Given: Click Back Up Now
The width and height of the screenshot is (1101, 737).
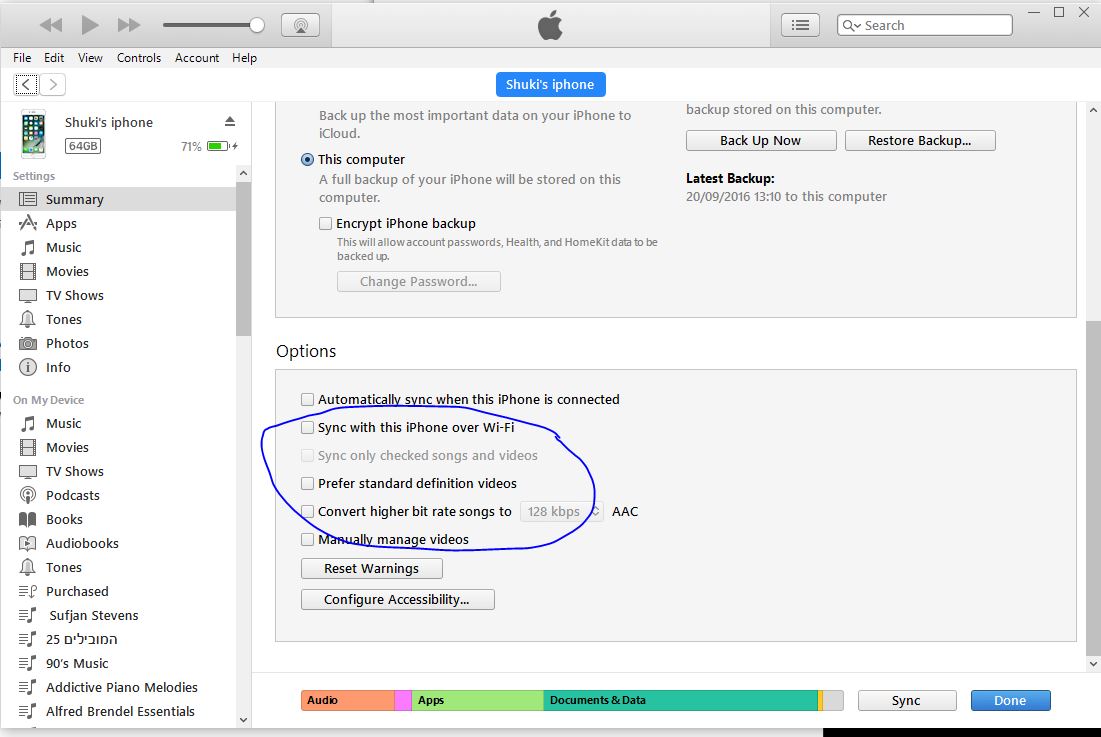Looking at the screenshot, I should pyautogui.click(x=760, y=140).
